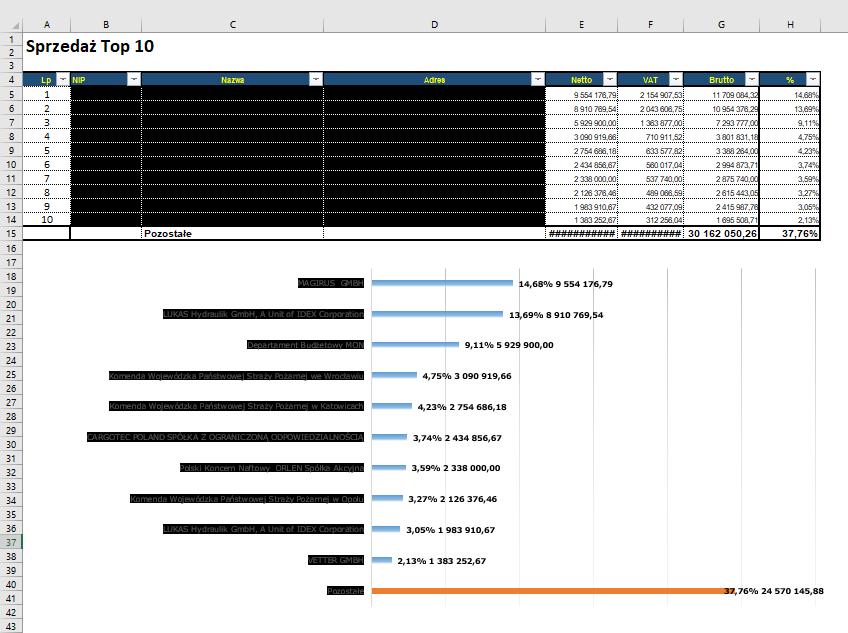The width and height of the screenshot is (848, 633).
Task: Click the Polski Koncern Naftowy ORLEN axis label
Action: 271,467
